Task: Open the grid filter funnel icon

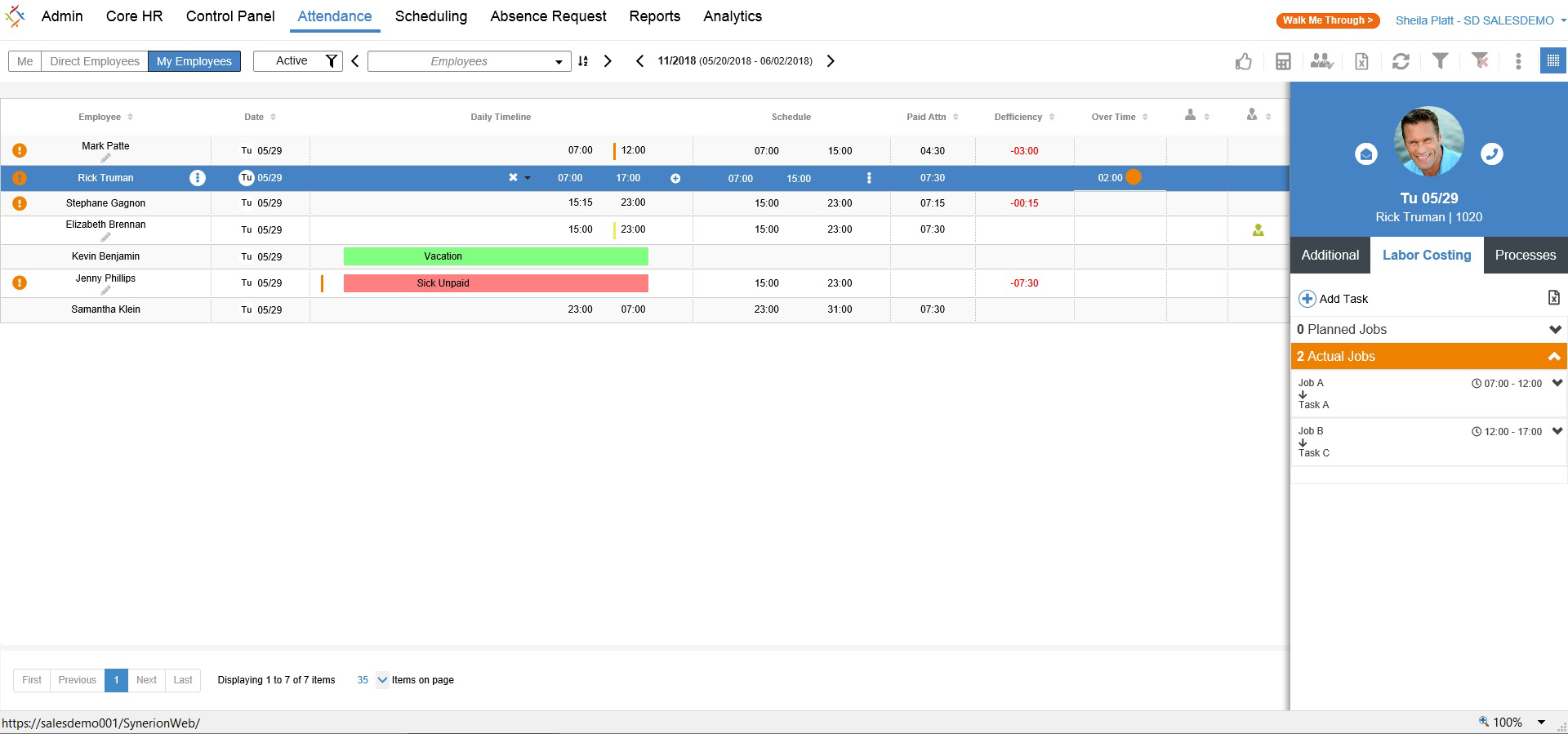Action: (x=1441, y=60)
